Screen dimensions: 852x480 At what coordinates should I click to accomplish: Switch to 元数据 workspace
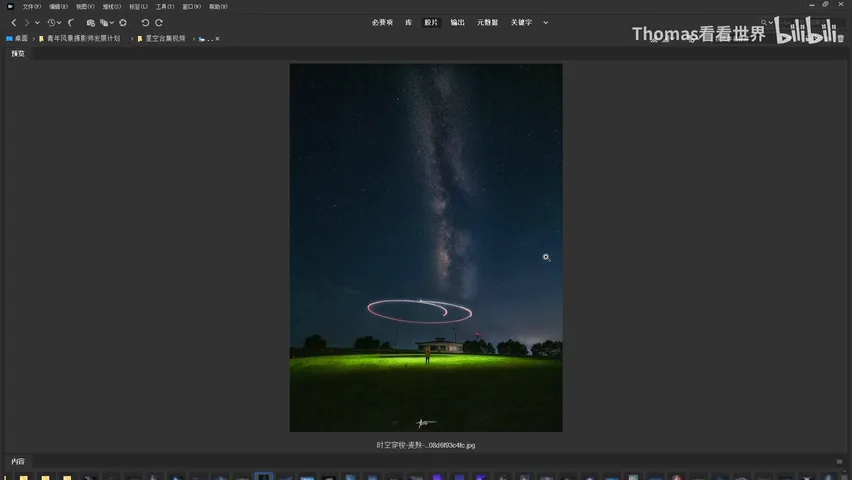(x=487, y=23)
